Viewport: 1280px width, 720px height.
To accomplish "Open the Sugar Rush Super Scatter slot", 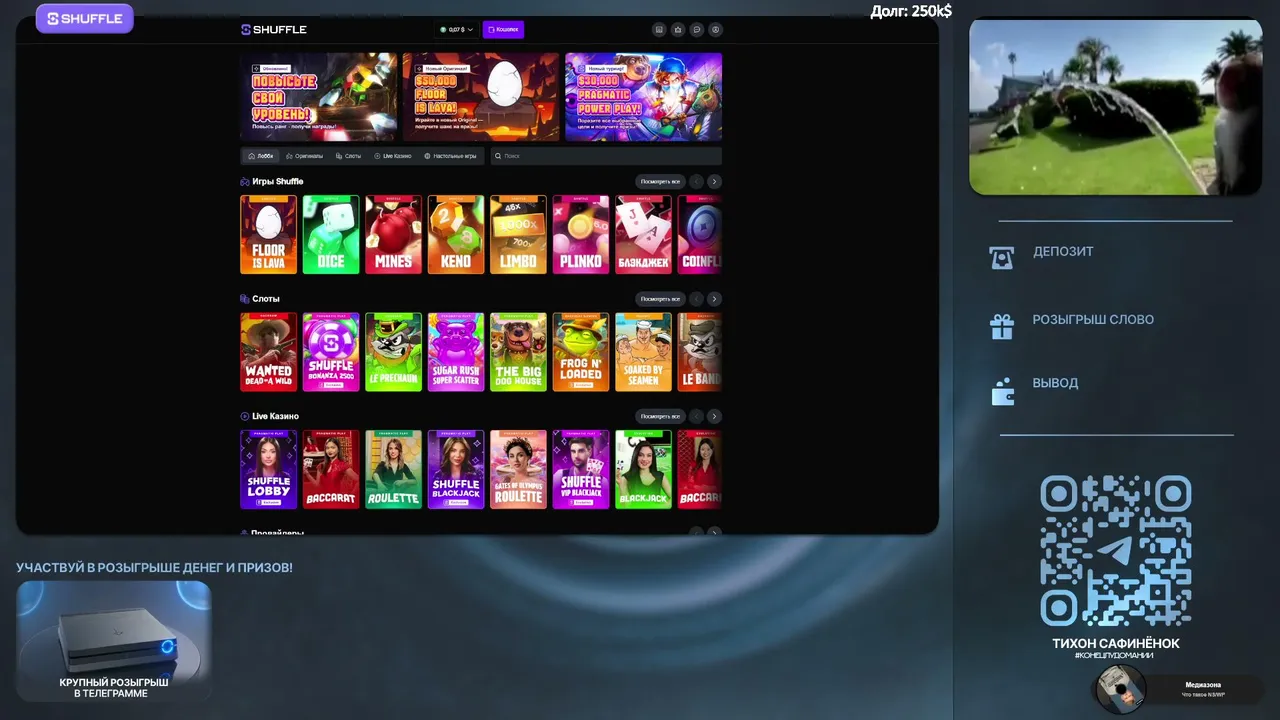I will pyautogui.click(x=456, y=352).
